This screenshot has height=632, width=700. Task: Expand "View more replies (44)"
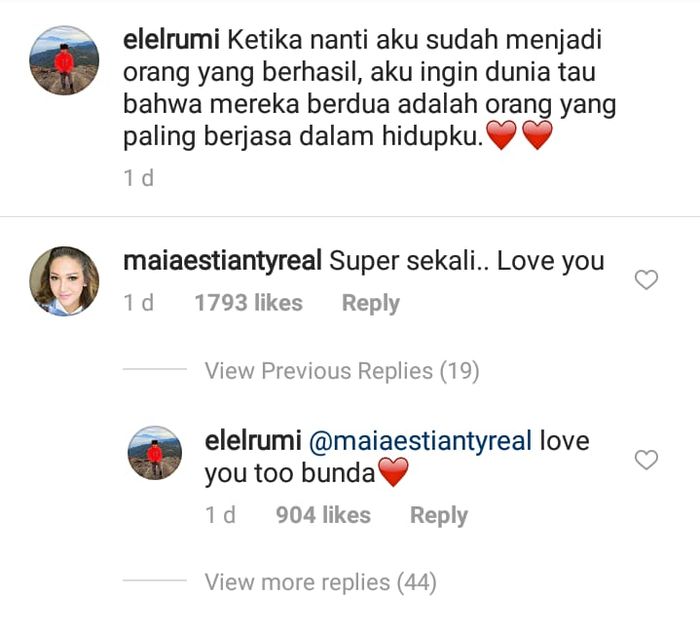coord(320,582)
